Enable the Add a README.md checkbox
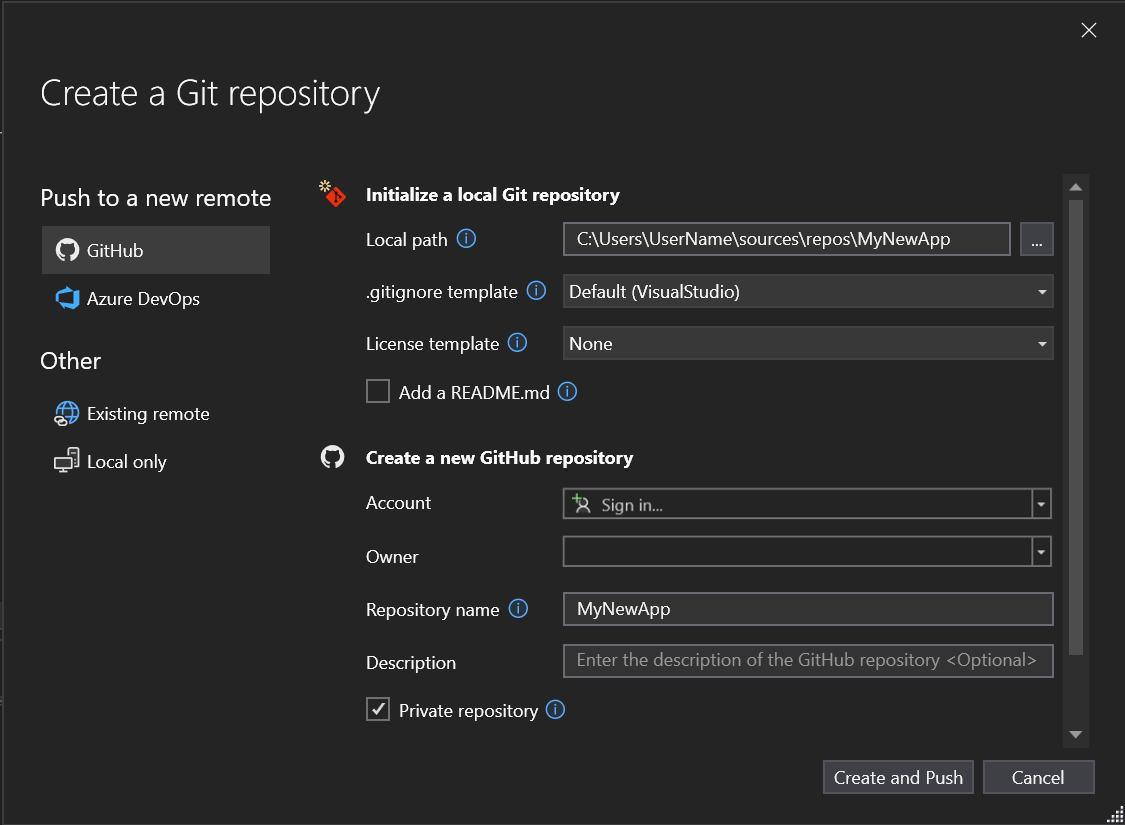Image resolution: width=1125 pixels, height=825 pixels. 378,391
